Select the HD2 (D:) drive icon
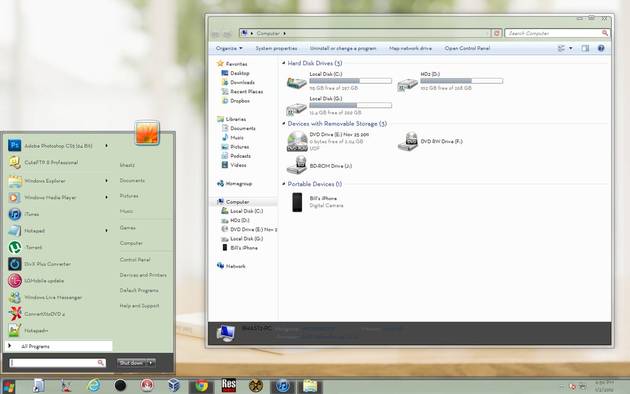This screenshot has height=394, width=630. point(407,84)
